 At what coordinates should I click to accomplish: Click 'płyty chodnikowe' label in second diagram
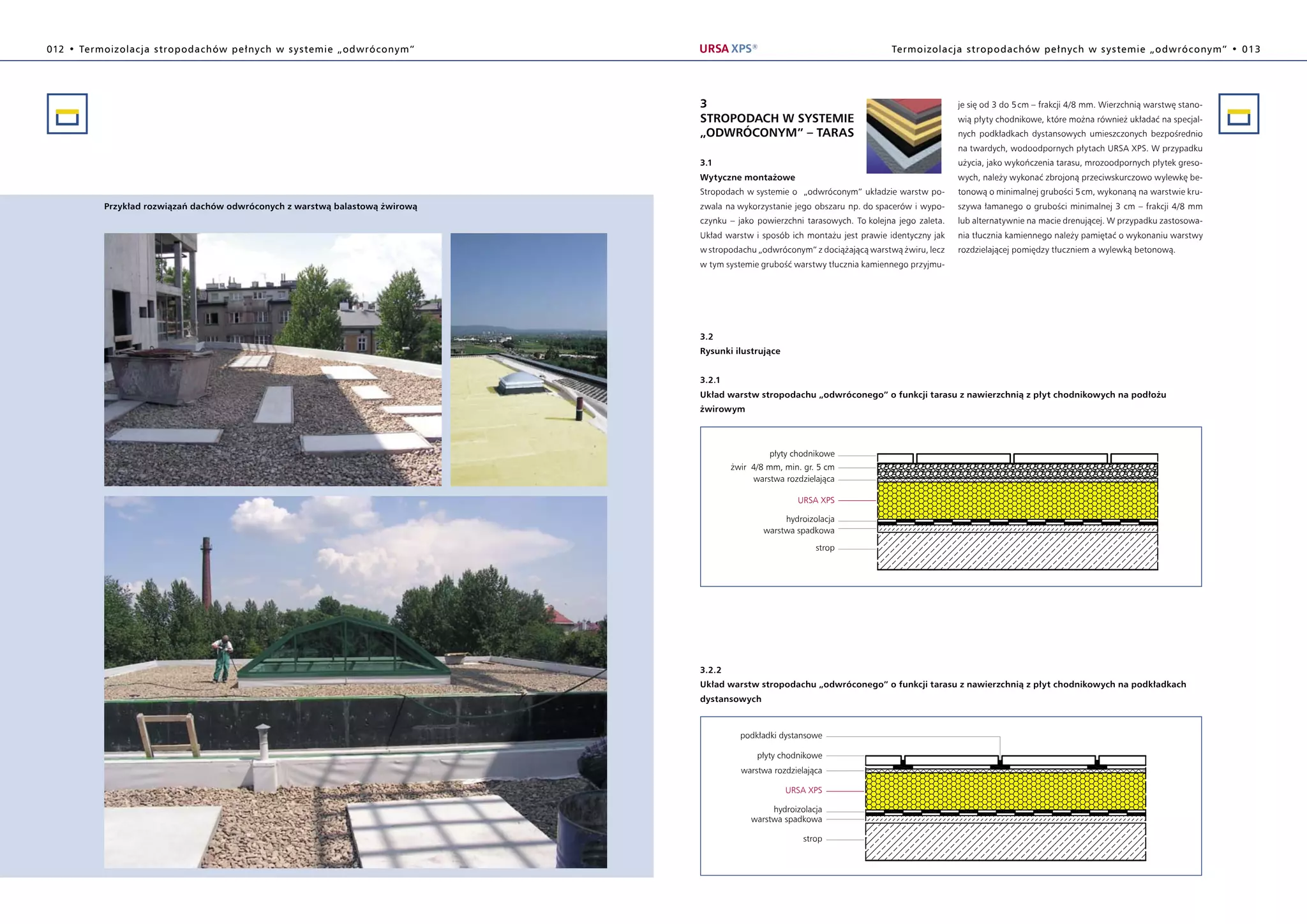coord(789,756)
